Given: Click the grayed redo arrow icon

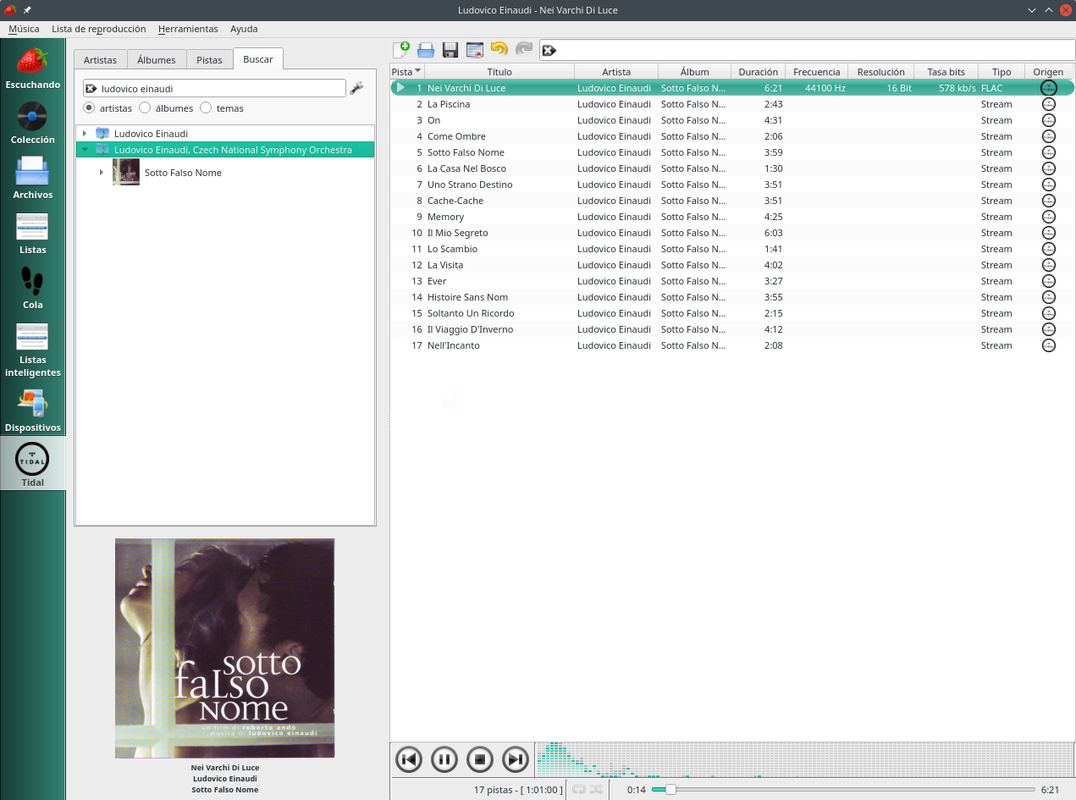Looking at the screenshot, I should click(x=524, y=49).
